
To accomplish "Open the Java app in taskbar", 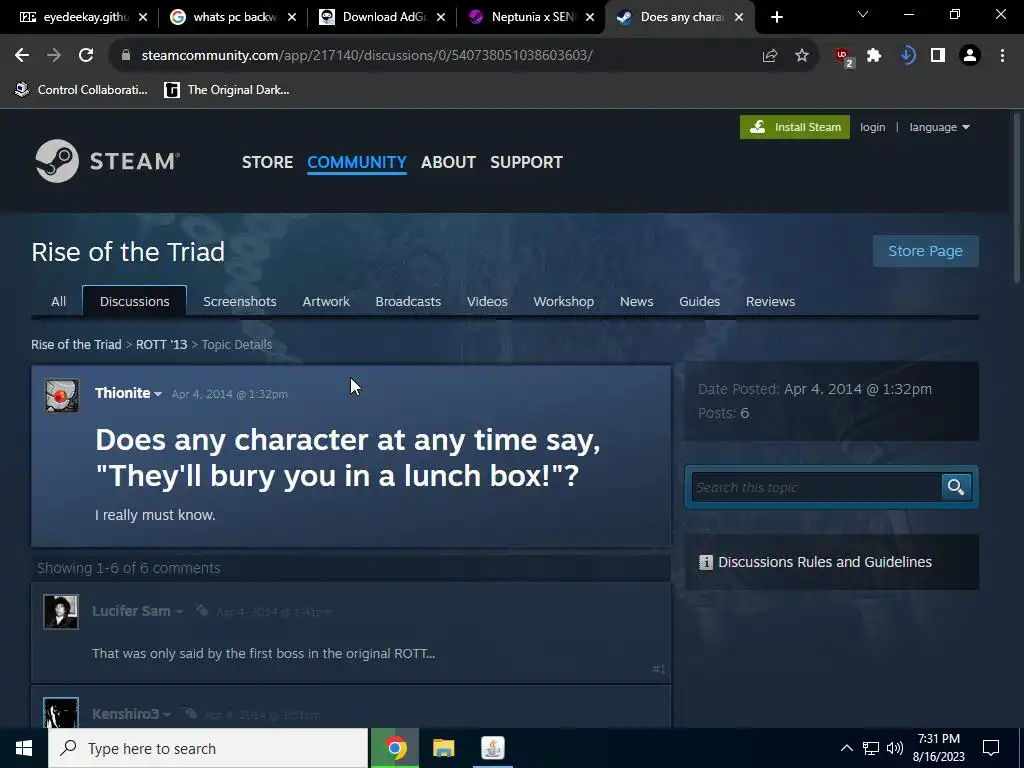I will (492, 748).
